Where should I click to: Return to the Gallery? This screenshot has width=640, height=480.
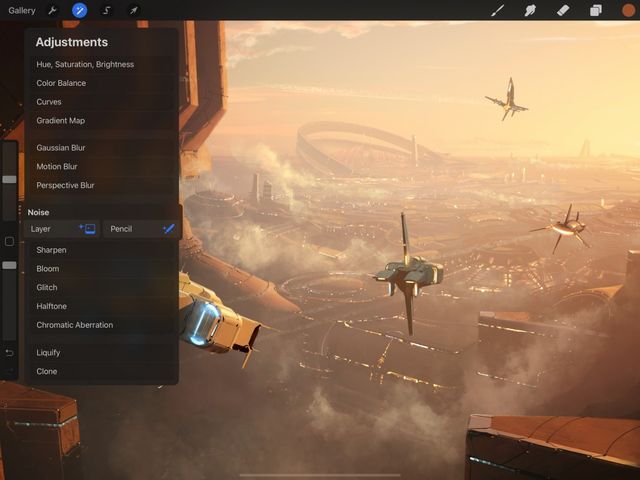tap(22, 11)
